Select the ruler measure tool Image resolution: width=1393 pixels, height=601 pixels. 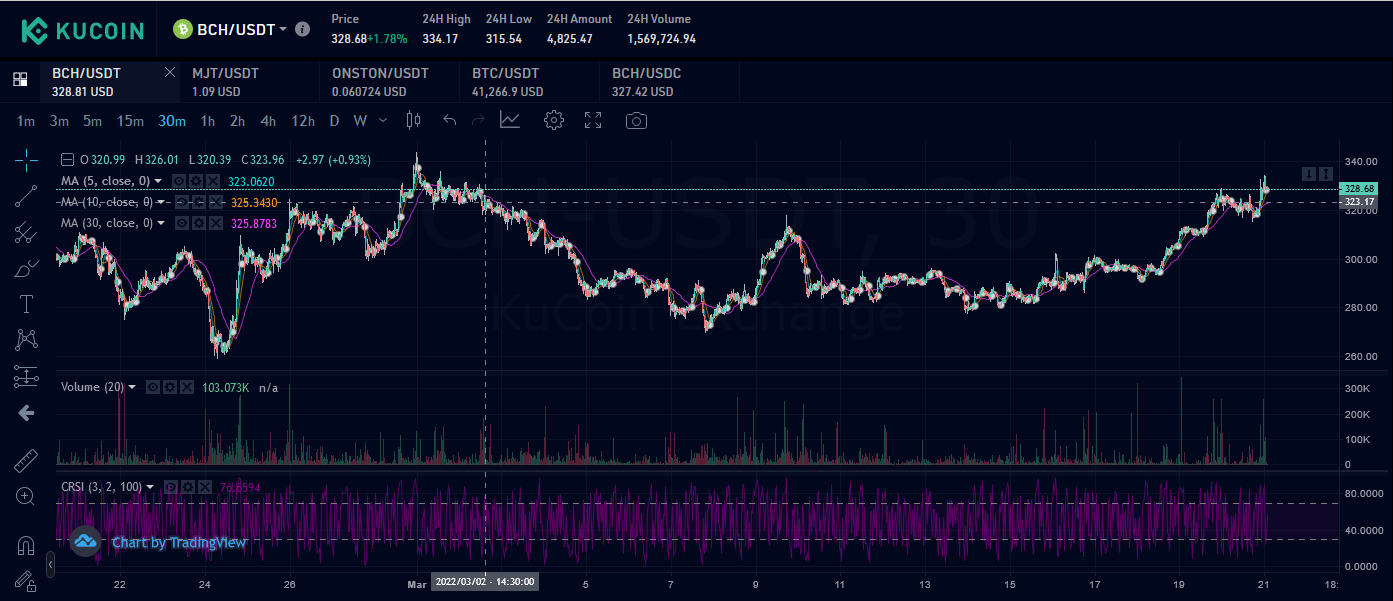(x=27, y=460)
